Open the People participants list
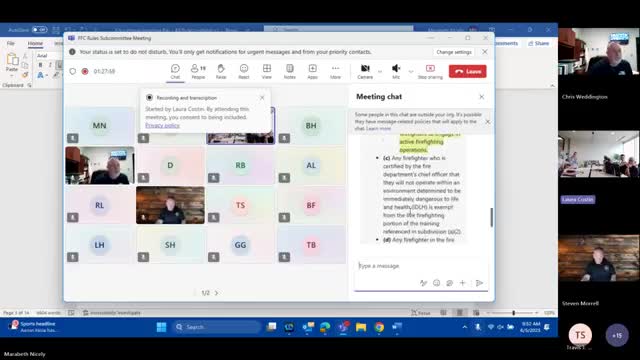The height and width of the screenshot is (360, 640). tap(198, 71)
